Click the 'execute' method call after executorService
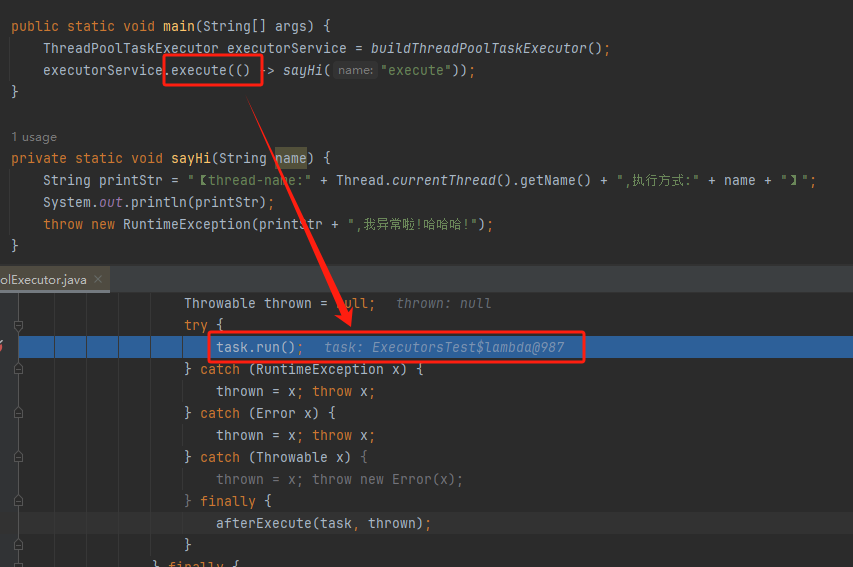Screen dimensions: 853x567 click(198, 70)
